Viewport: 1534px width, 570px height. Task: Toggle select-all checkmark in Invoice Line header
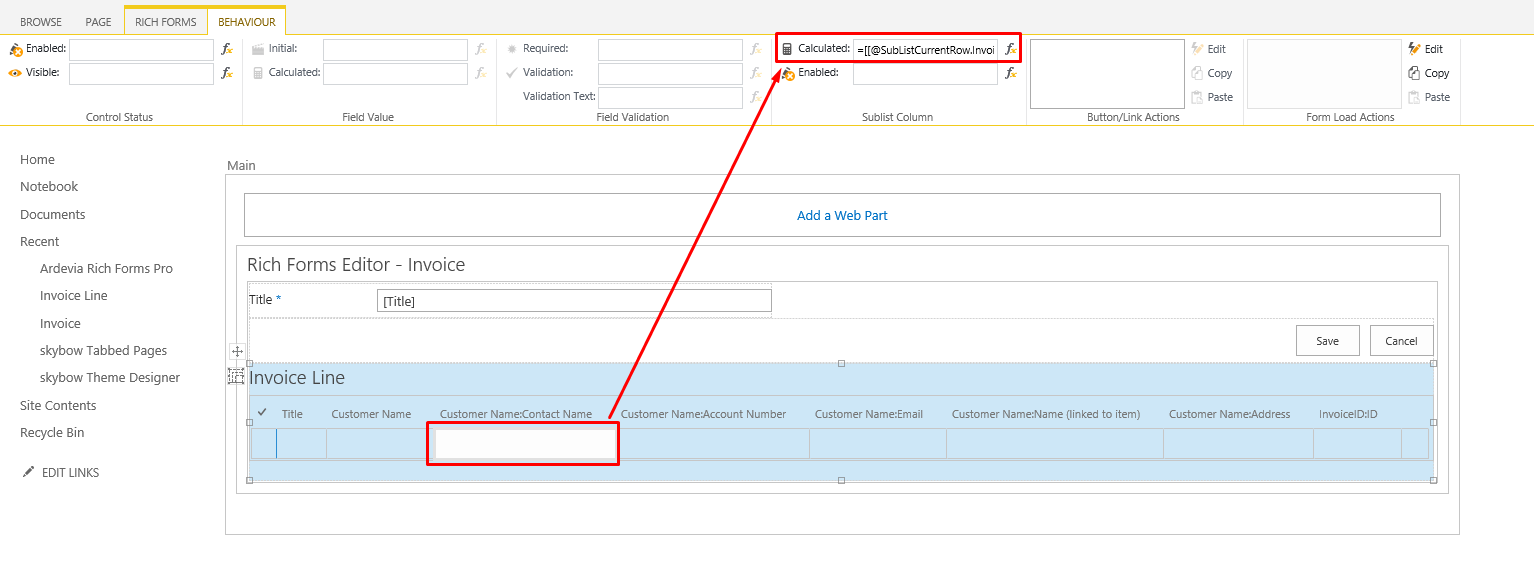[x=262, y=413]
